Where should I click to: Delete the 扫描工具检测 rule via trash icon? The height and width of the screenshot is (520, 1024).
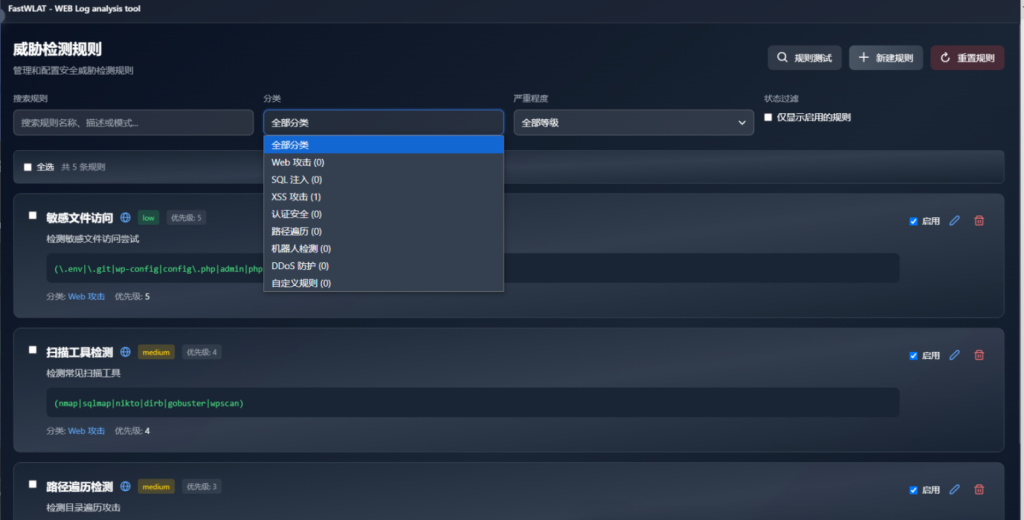[979, 355]
